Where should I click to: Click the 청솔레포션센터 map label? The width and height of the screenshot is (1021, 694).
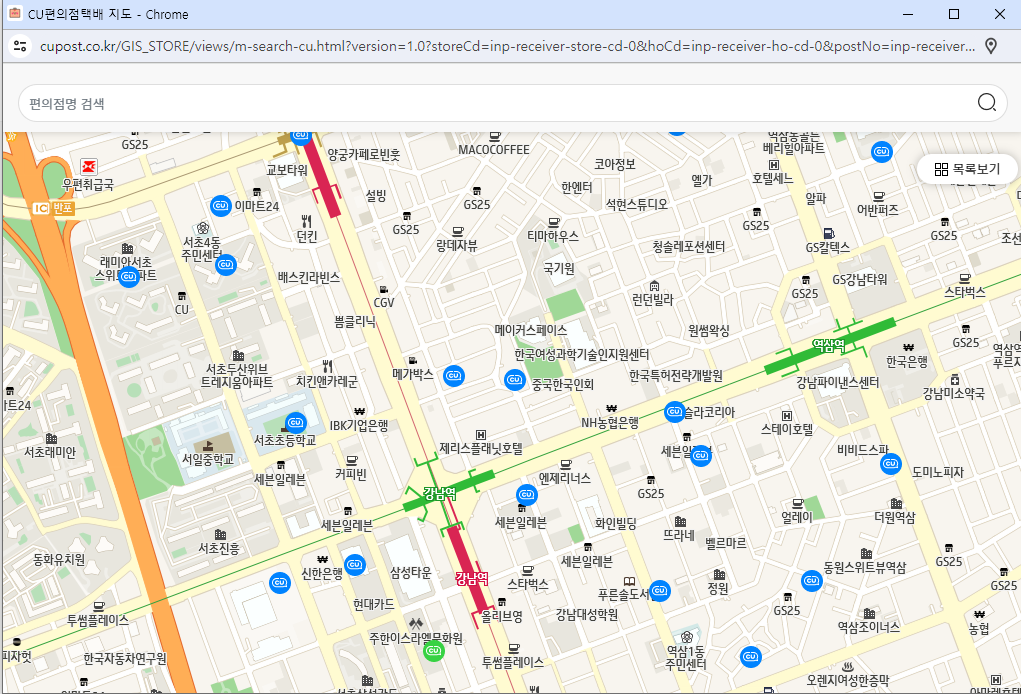tap(689, 247)
